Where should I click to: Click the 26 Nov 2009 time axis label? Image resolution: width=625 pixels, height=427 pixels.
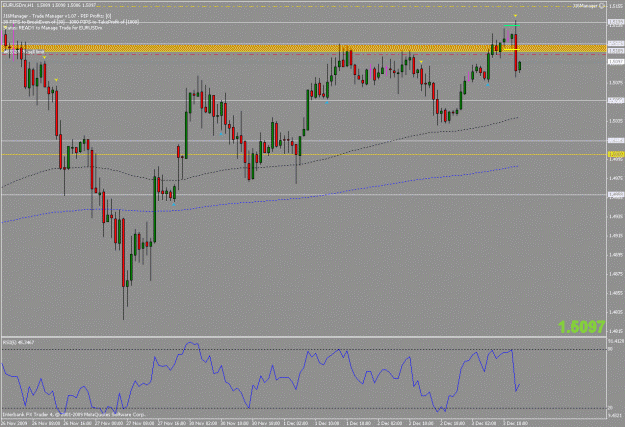14,423
